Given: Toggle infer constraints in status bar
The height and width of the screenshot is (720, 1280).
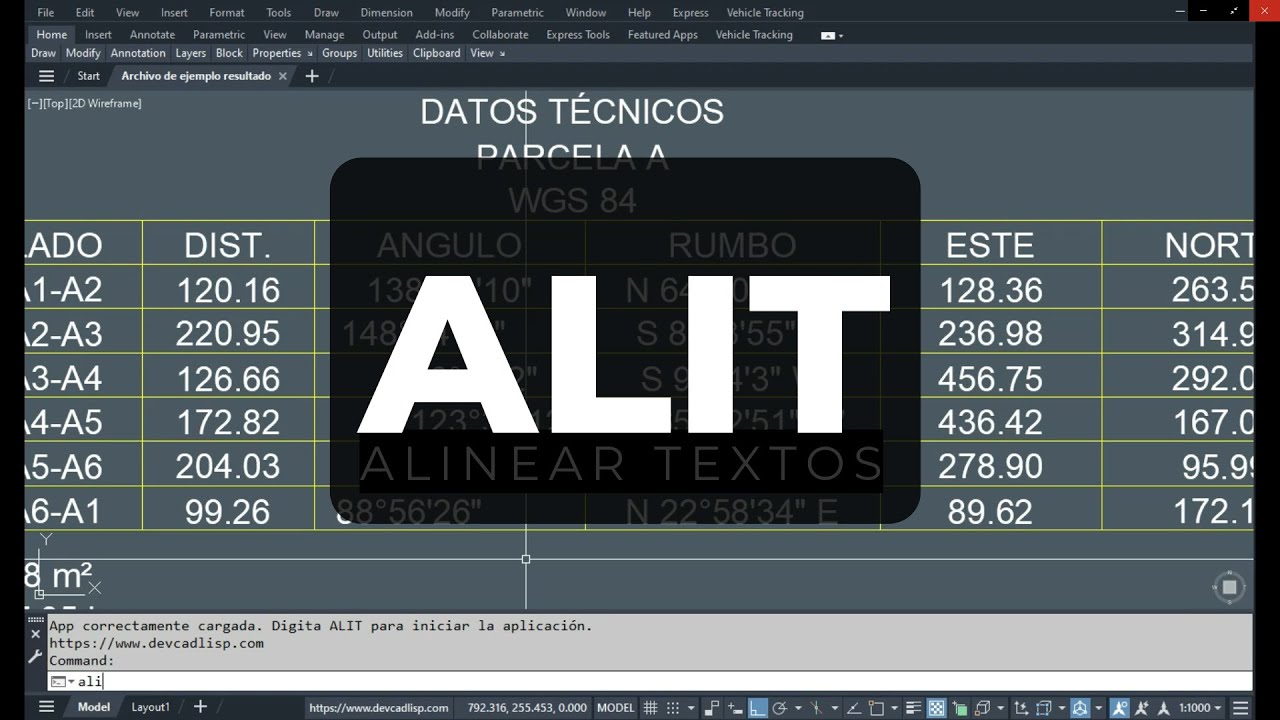Looking at the screenshot, I should pos(711,708).
